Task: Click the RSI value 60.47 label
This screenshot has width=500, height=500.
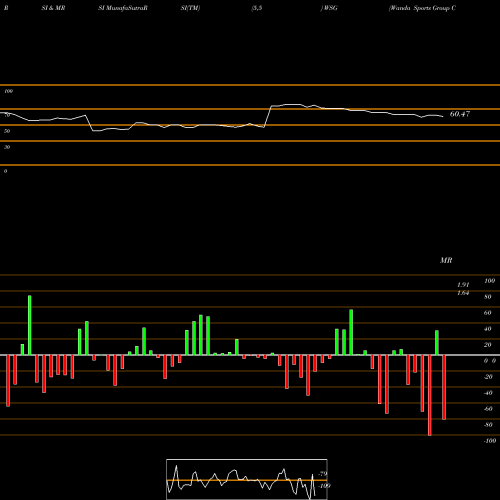Action: point(460,114)
